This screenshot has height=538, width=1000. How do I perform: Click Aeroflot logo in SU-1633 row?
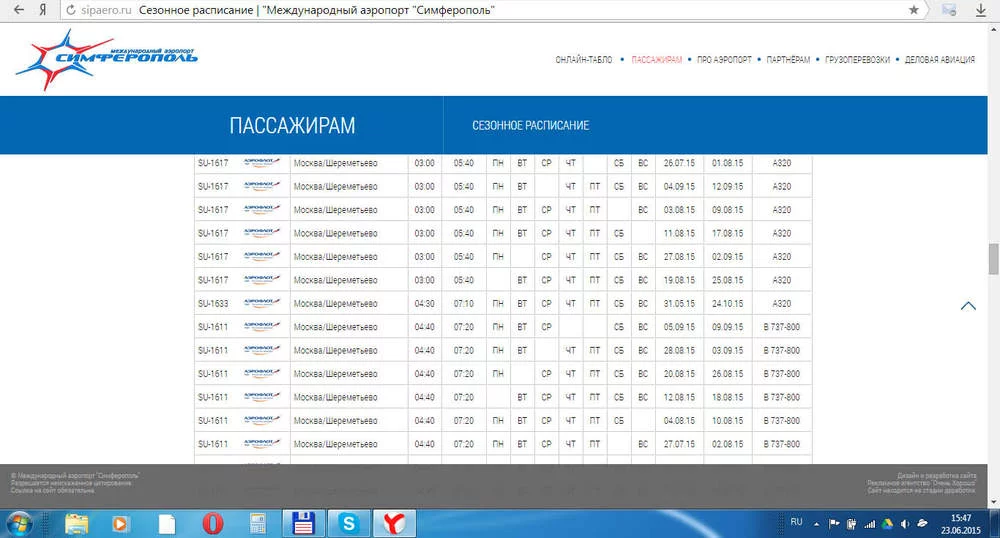pos(261,303)
